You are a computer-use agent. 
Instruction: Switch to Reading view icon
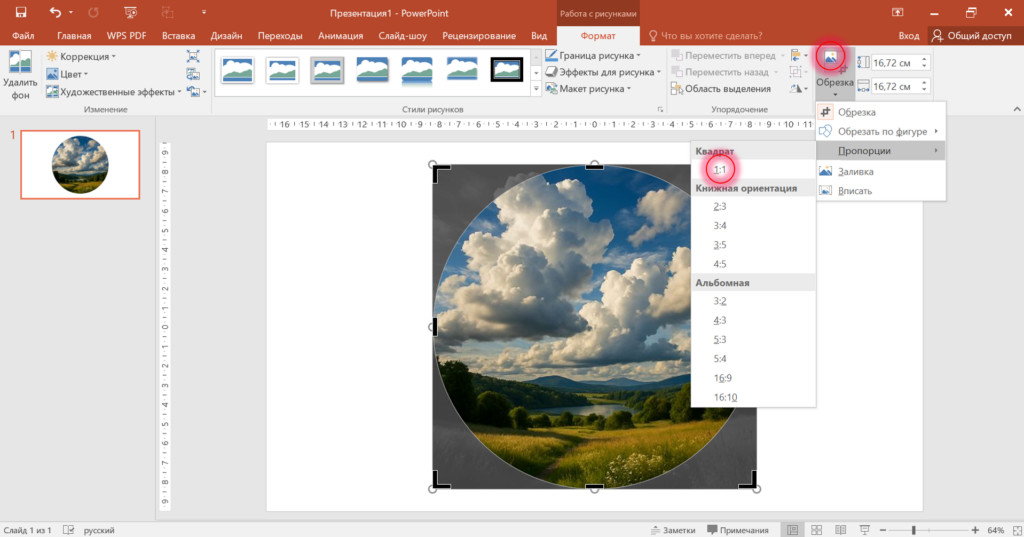pyautogui.click(x=840, y=530)
